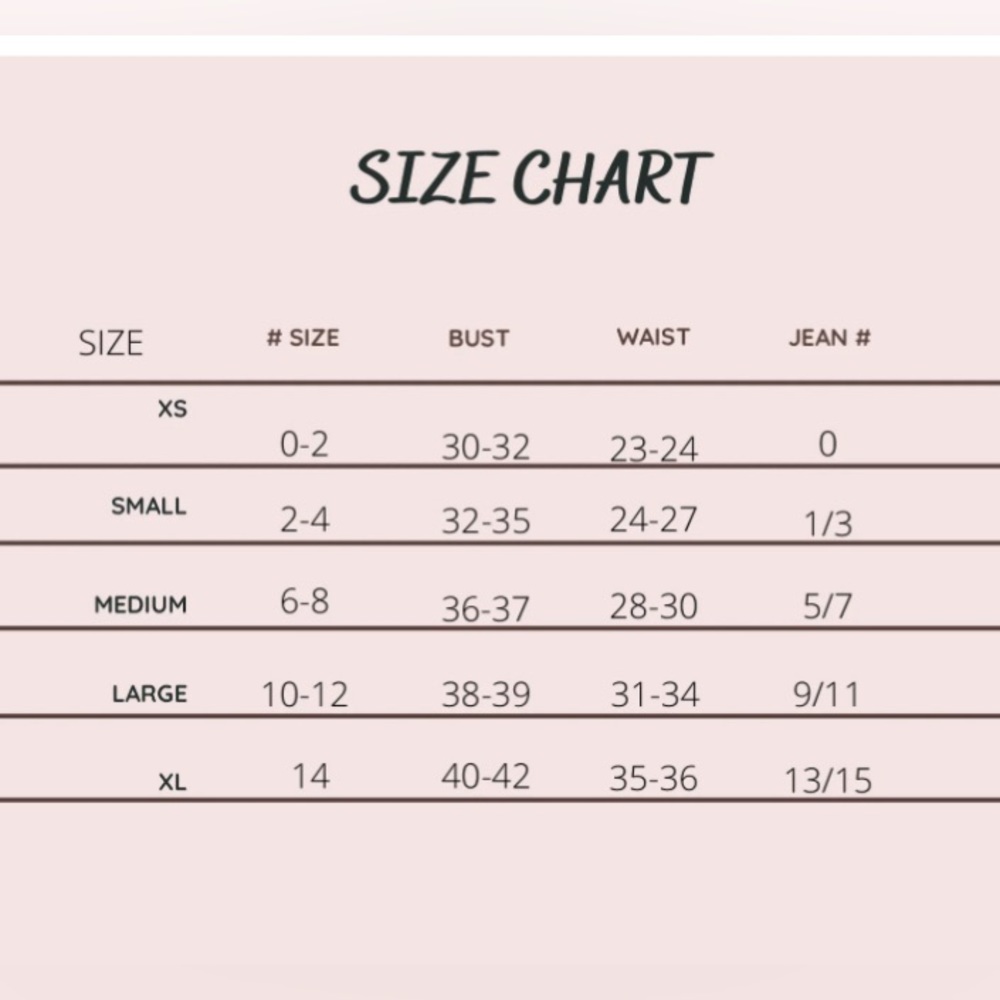Click the SIZE CHART title
1000x1000 pixels.
tap(530, 178)
